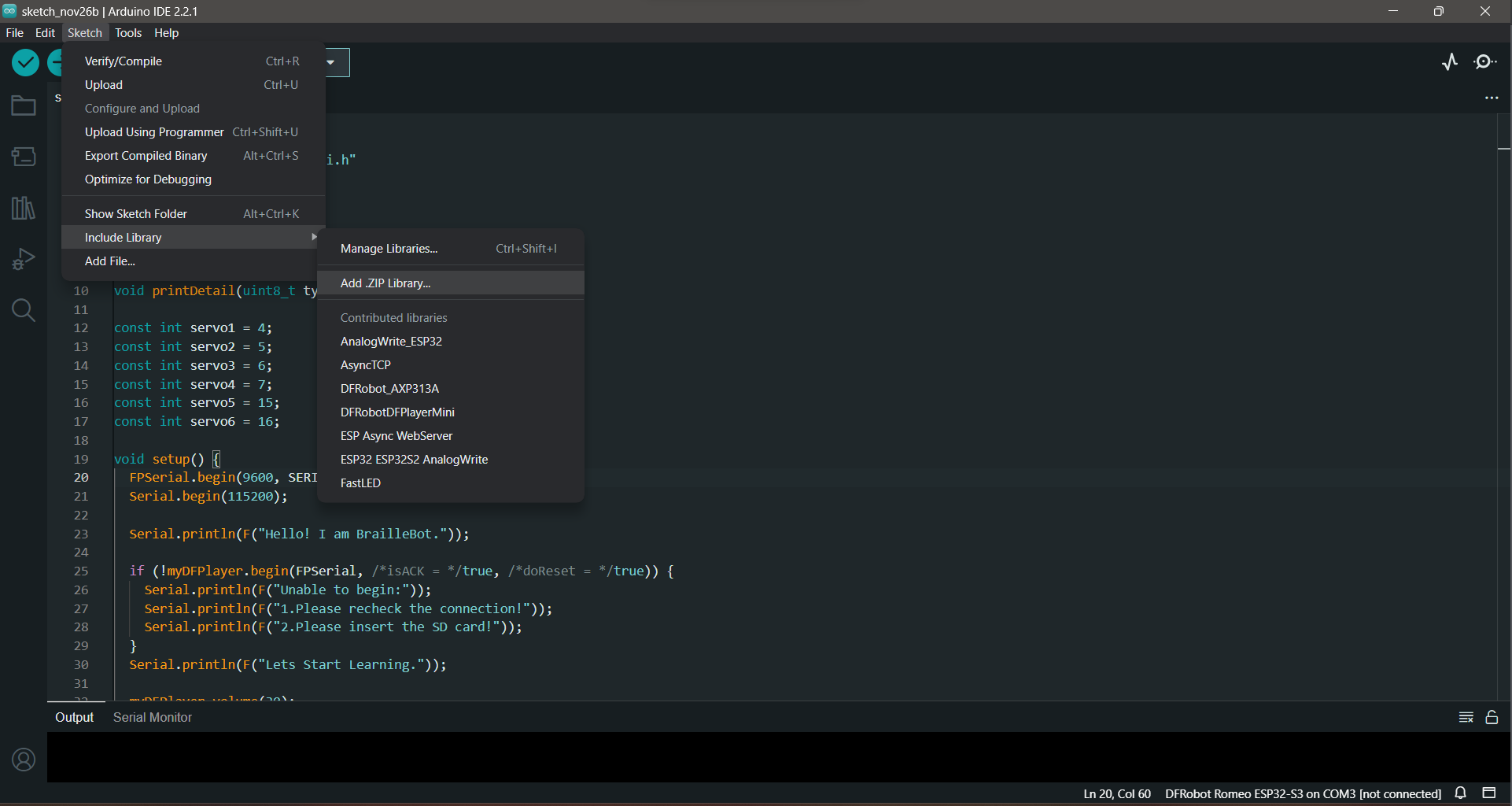Click the 'const int servo3 = 6' line
This screenshot has width=1512, height=806.
pos(193,366)
